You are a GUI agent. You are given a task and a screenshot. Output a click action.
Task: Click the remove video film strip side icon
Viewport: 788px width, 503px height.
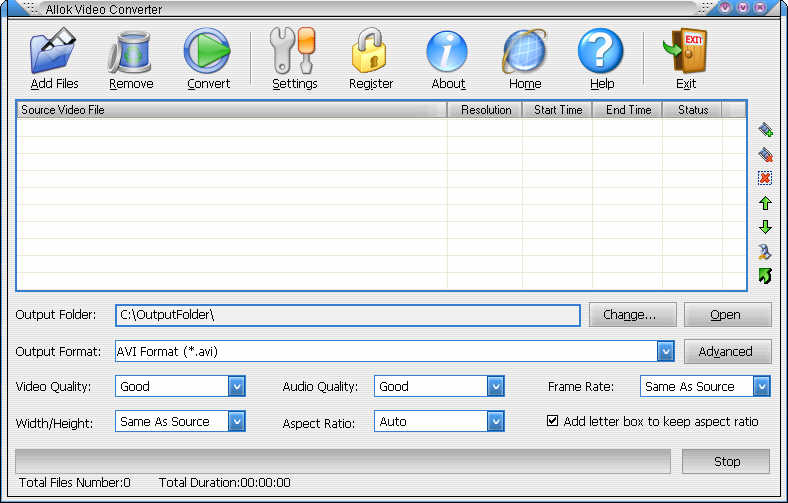[x=765, y=154]
